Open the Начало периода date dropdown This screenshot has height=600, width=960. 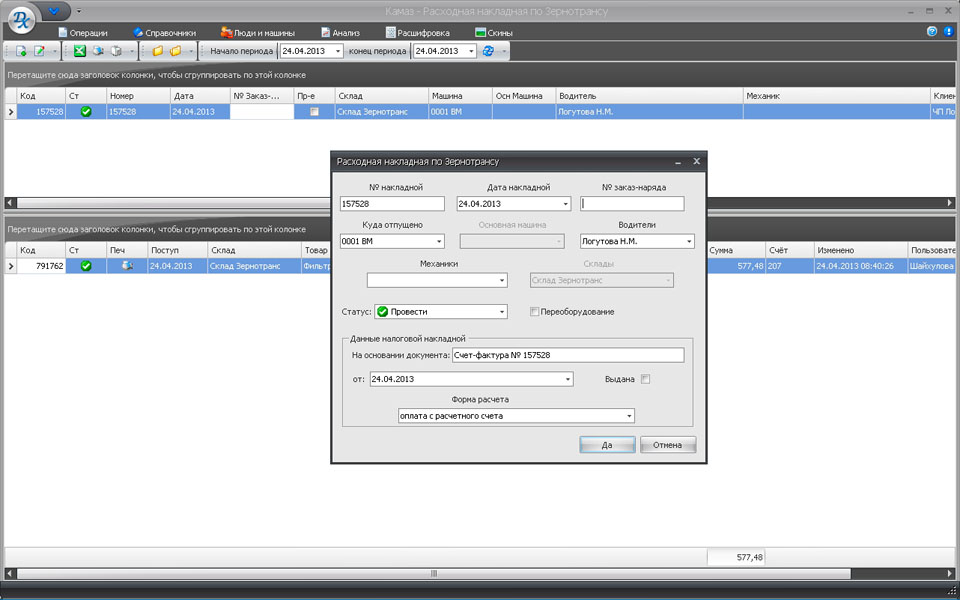tap(338, 52)
